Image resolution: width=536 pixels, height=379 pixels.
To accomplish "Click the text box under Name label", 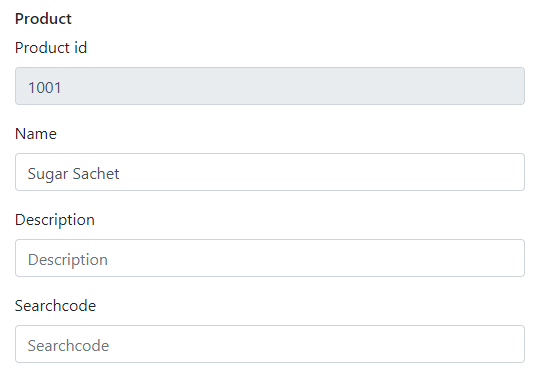I will (x=270, y=172).
